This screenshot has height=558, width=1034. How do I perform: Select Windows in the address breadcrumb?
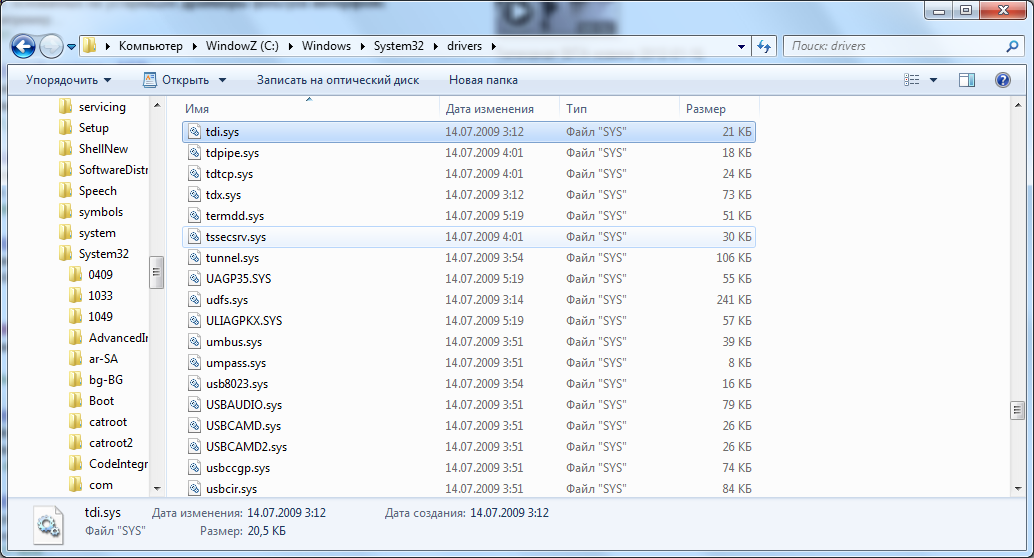click(x=326, y=46)
